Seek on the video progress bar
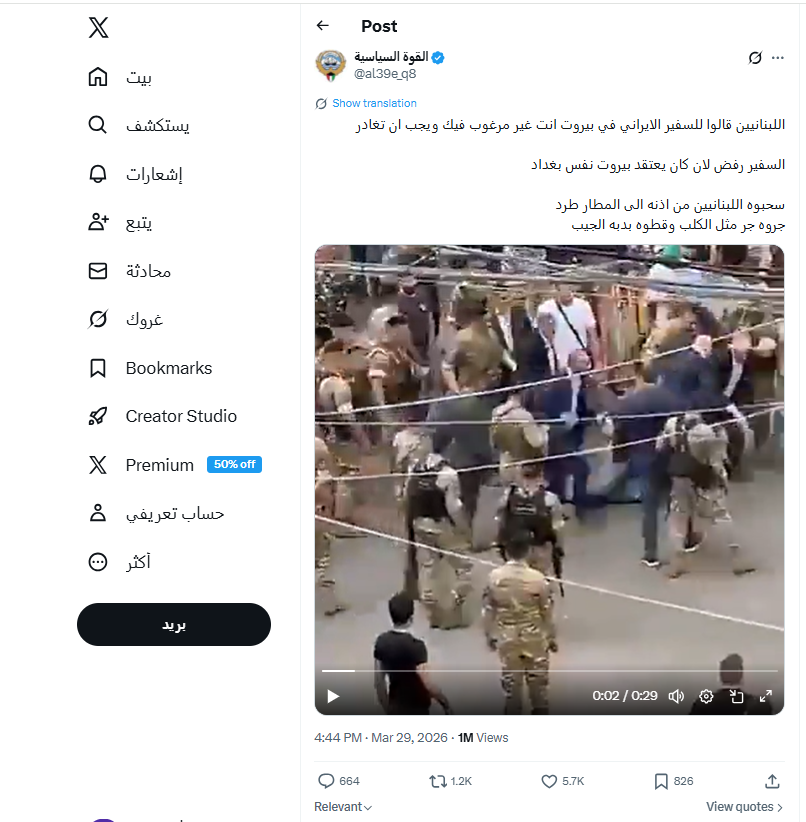 pyautogui.click(x=549, y=670)
